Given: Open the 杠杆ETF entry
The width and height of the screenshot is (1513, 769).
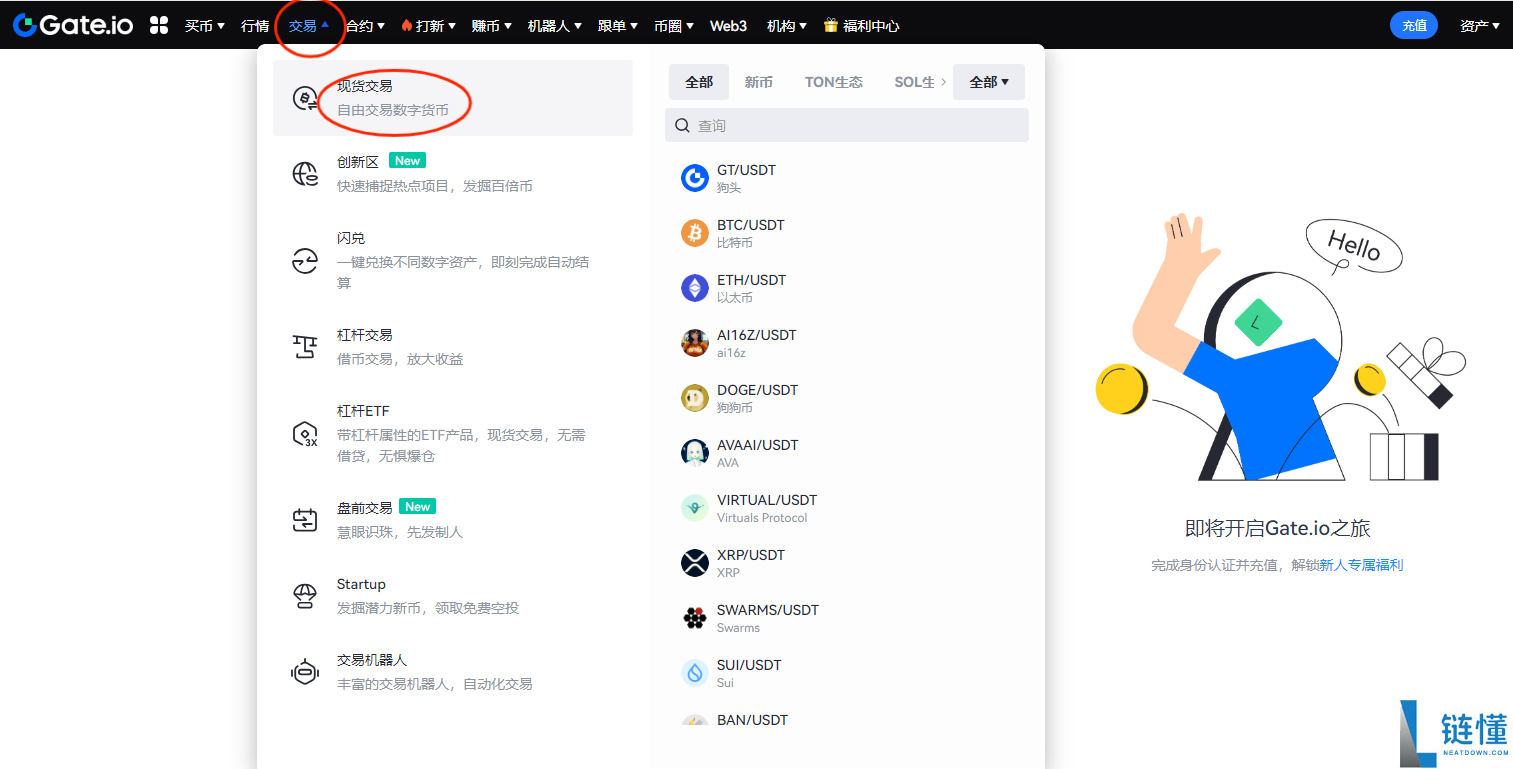Looking at the screenshot, I should coord(453,434).
